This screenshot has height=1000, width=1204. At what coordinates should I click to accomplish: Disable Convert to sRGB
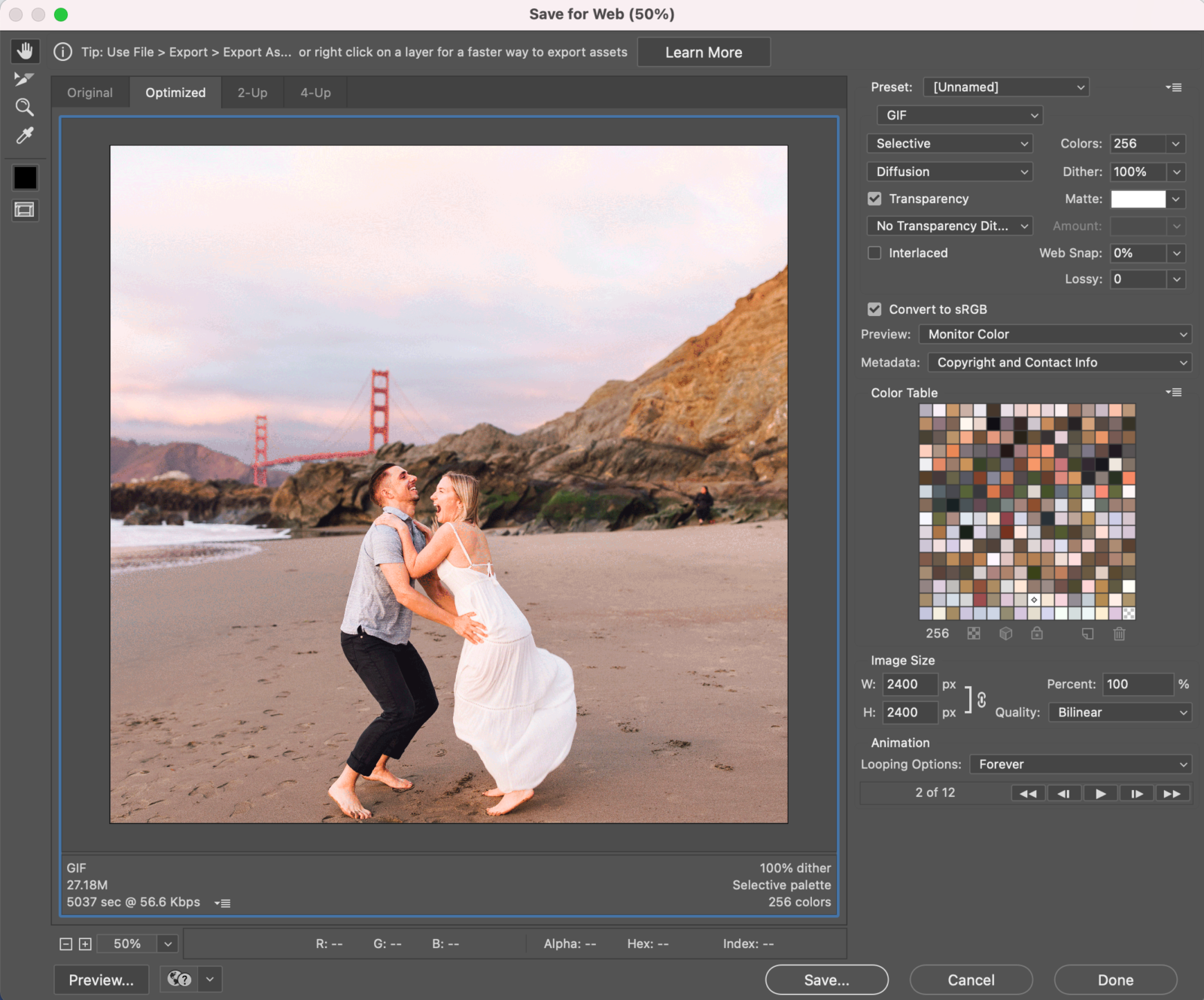pos(874,309)
